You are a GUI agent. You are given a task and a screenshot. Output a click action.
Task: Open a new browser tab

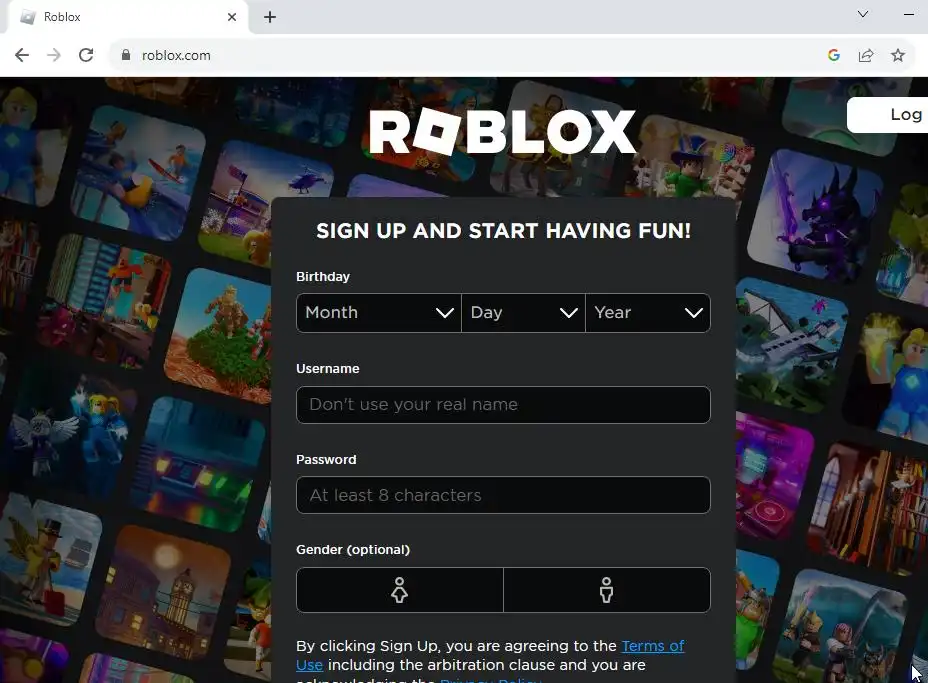pyautogui.click(x=270, y=17)
